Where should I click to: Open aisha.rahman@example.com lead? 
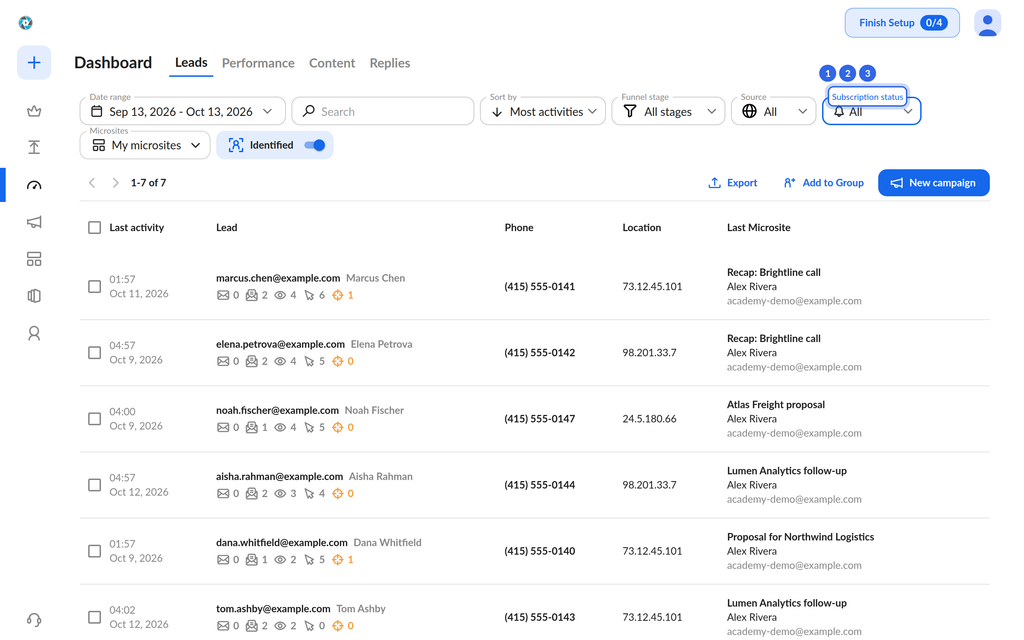280,477
